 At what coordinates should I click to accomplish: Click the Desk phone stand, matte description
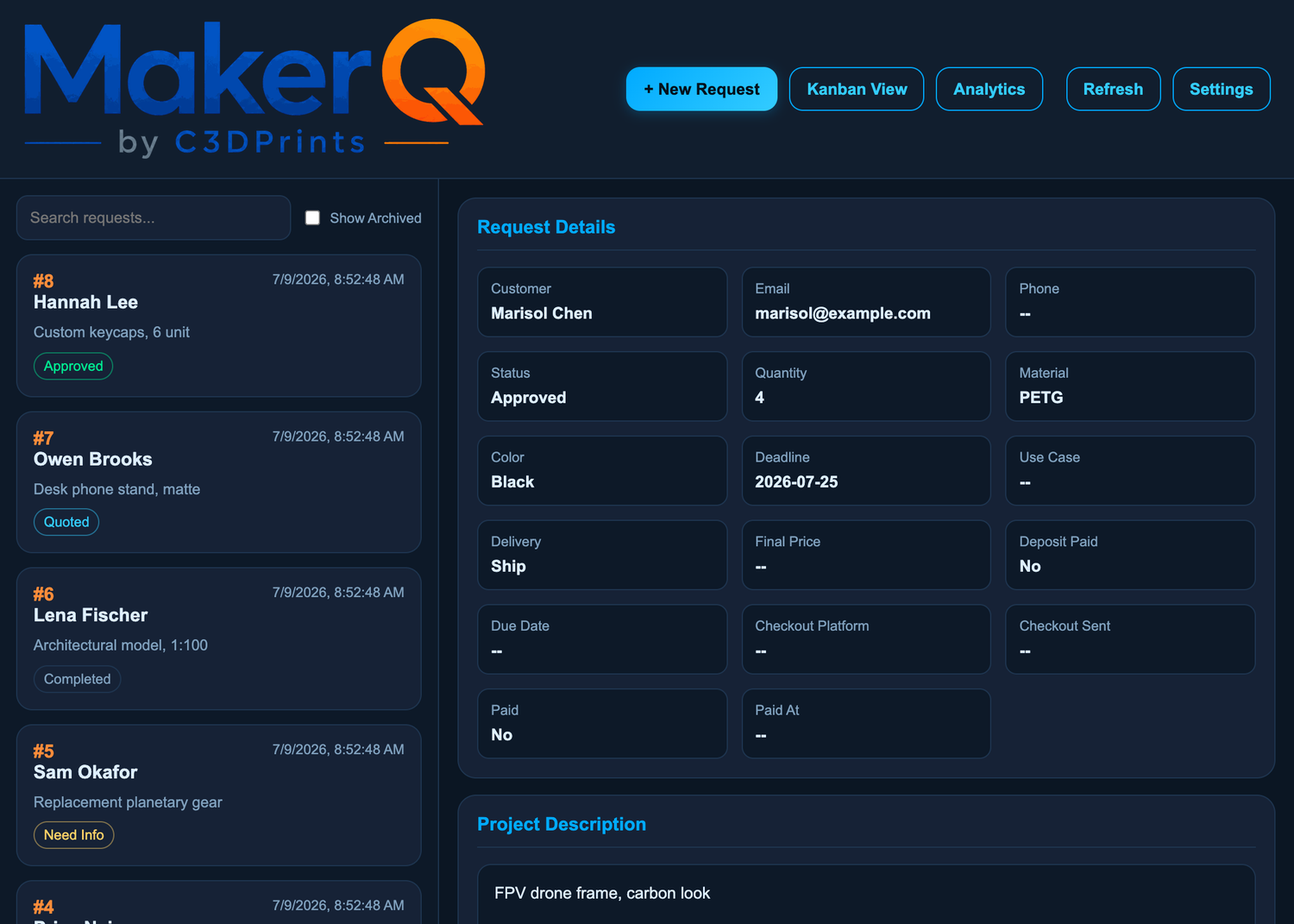(x=116, y=489)
